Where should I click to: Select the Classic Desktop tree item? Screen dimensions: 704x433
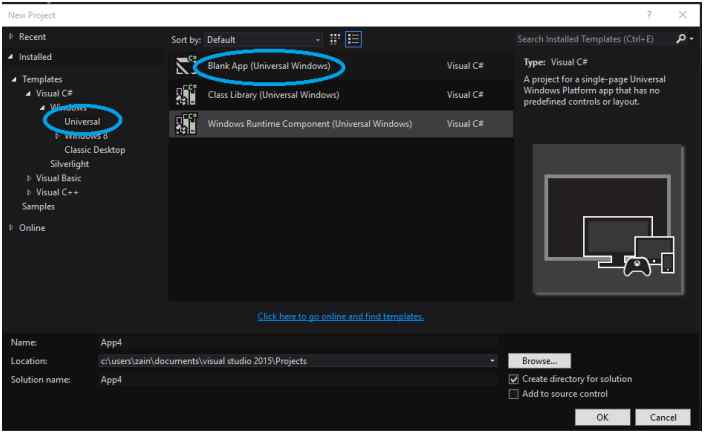[95, 150]
